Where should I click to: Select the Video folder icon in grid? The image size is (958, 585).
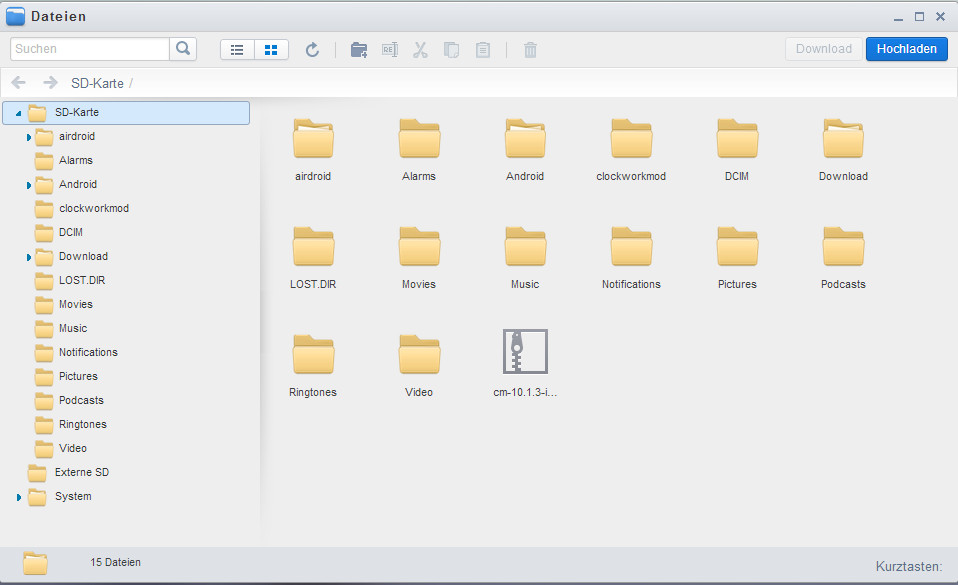point(419,355)
